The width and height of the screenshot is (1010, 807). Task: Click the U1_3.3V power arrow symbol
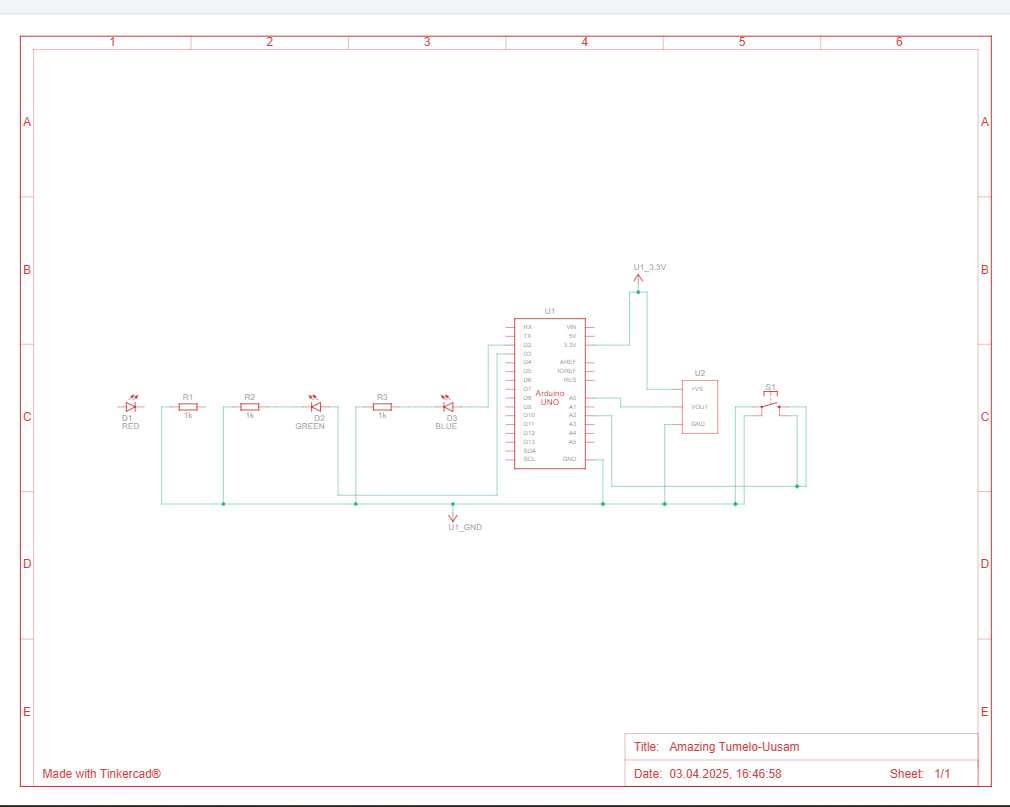coord(638,280)
